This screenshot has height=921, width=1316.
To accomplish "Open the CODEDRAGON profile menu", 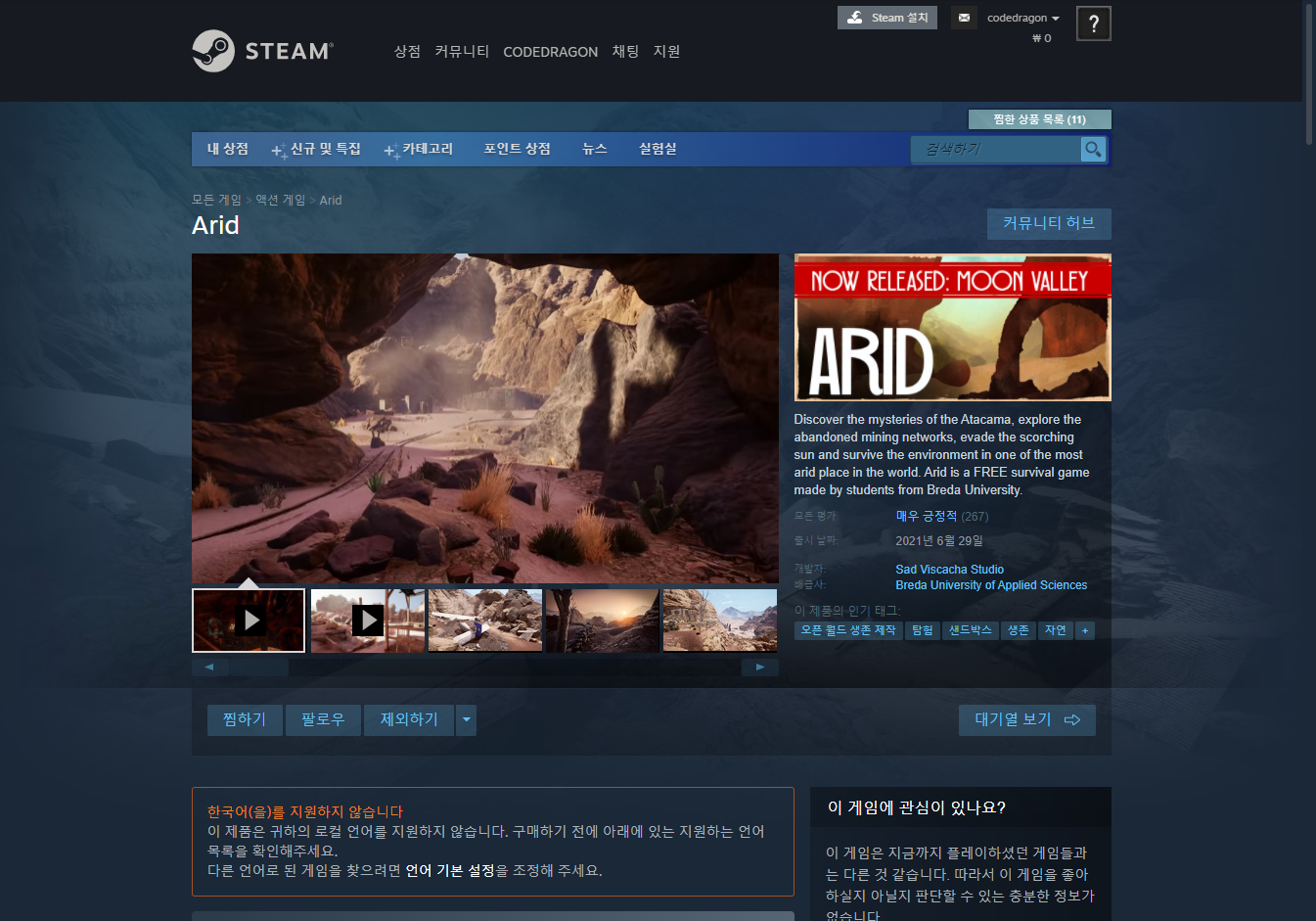I will coord(550,52).
